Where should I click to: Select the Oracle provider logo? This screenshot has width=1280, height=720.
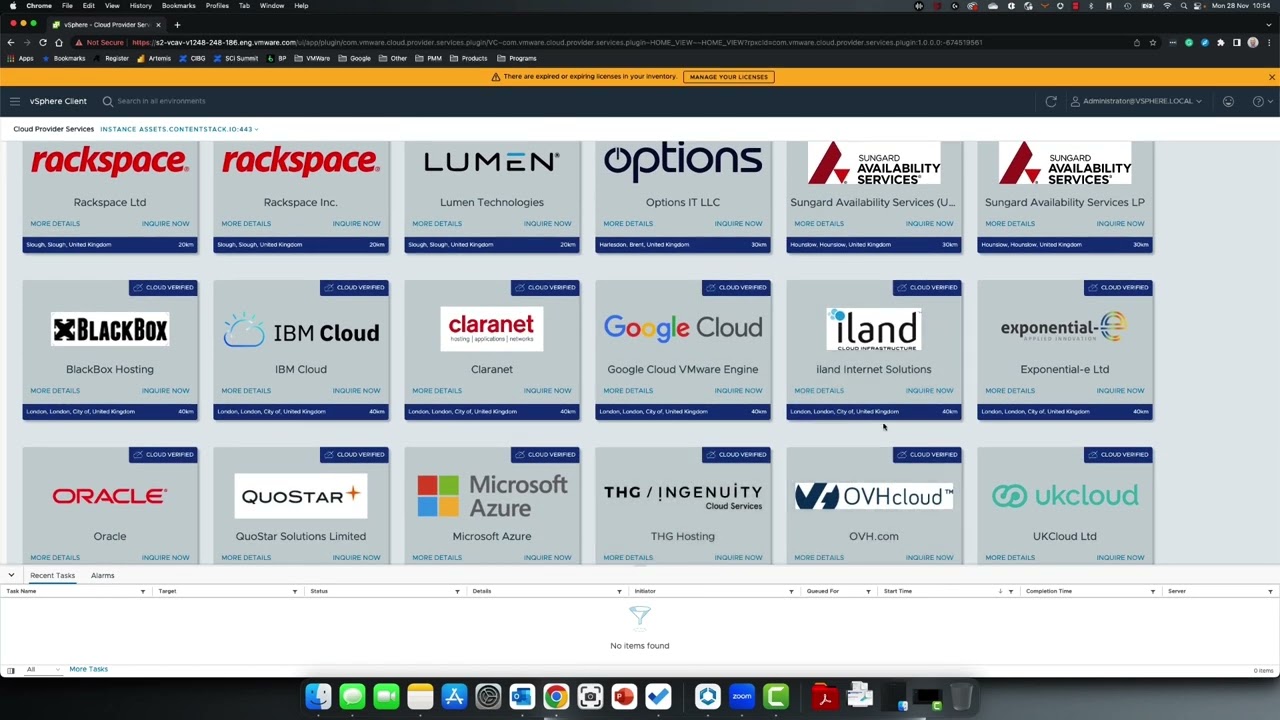(x=110, y=496)
